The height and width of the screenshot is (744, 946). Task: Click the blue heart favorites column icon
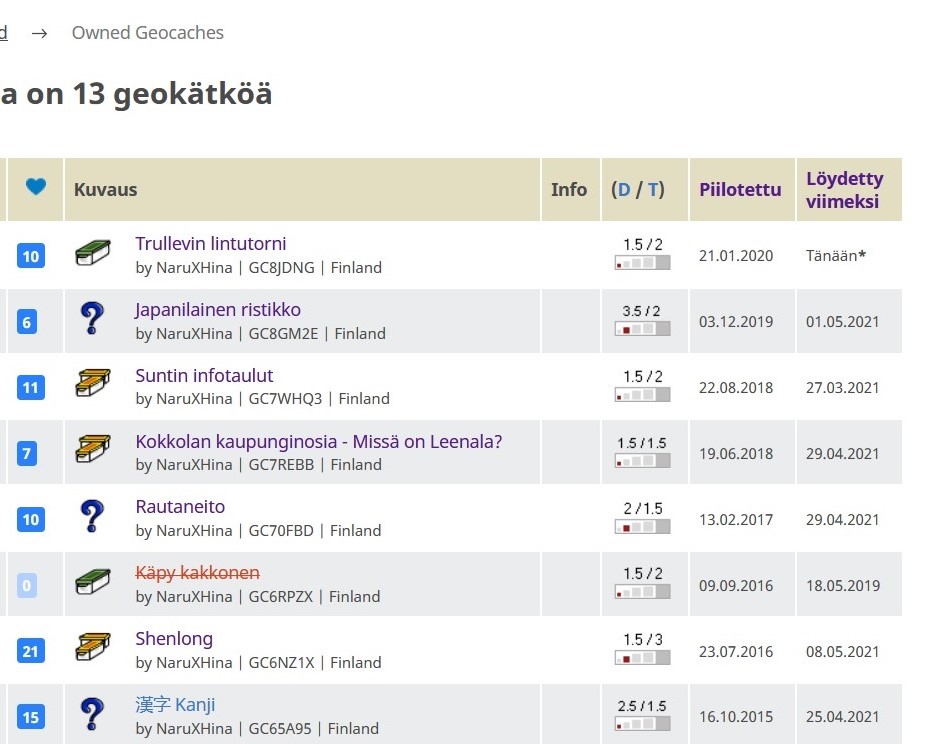tap(36, 187)
